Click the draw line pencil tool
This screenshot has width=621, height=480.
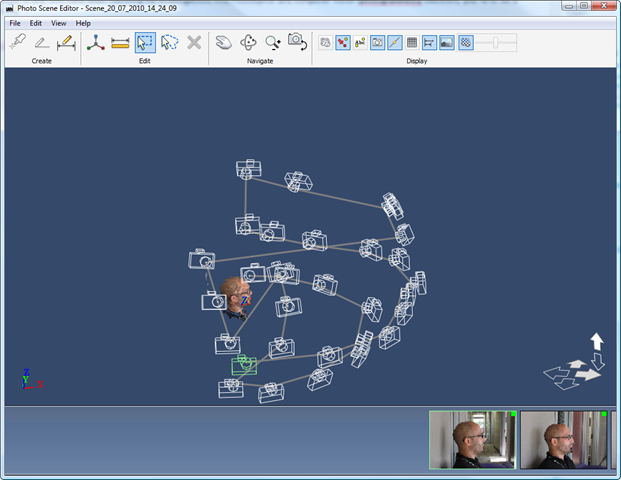pyautogui.click(x=41, y=43)
